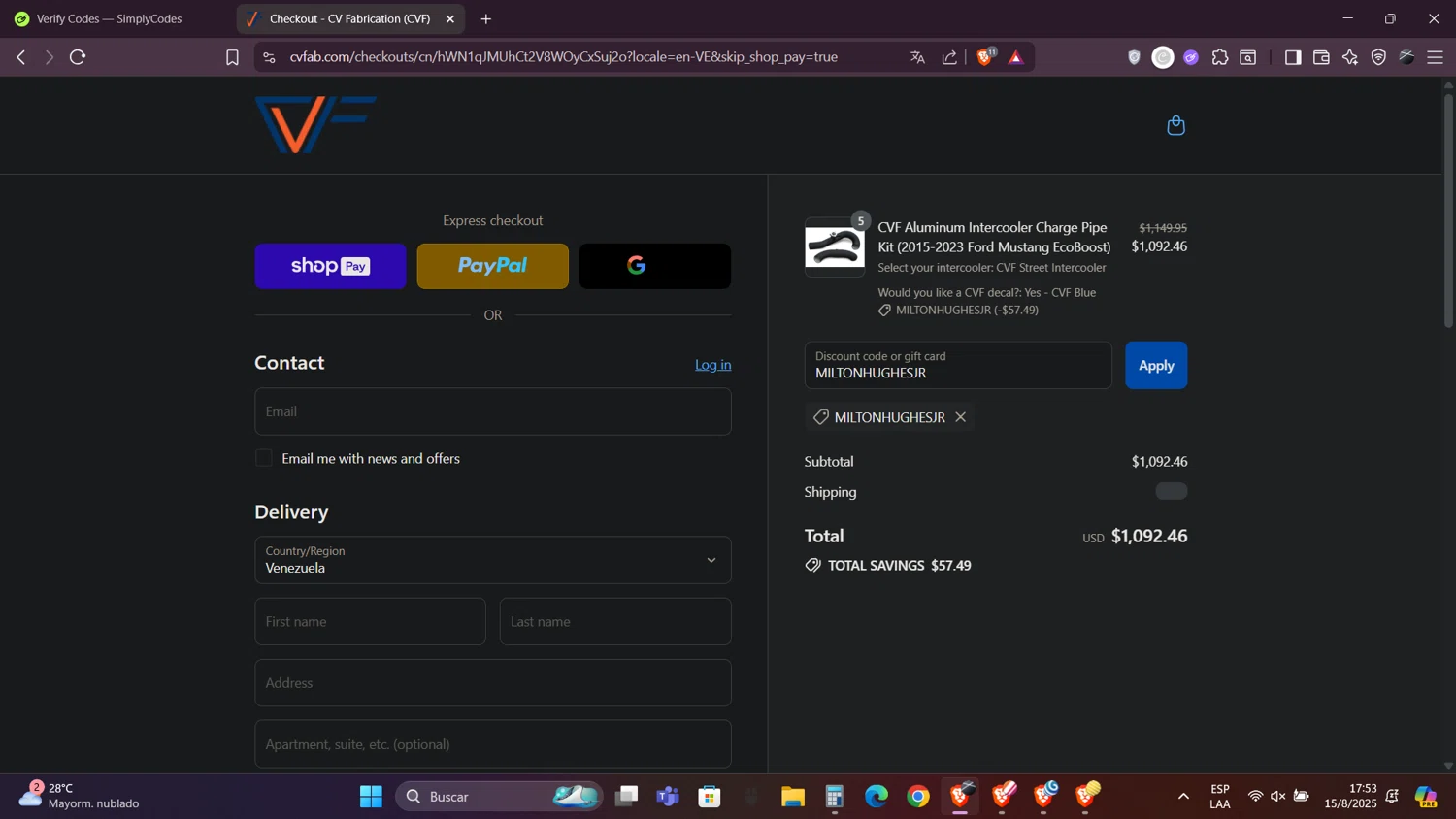This screenshot has width=1456, height=819.
Task: View site information icon in address bar
Action: [x=269, y=57]
